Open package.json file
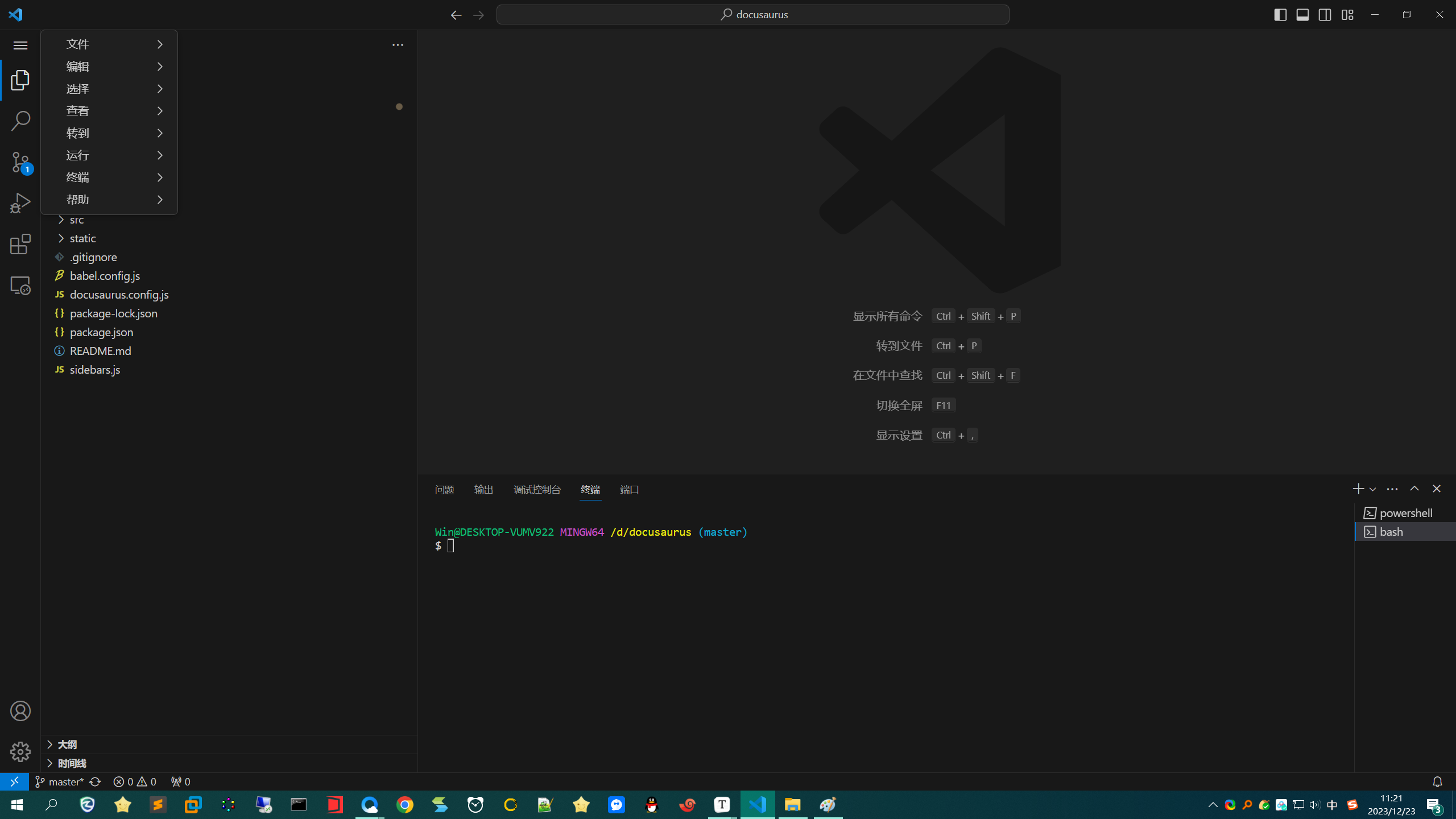 click(229, 332)
